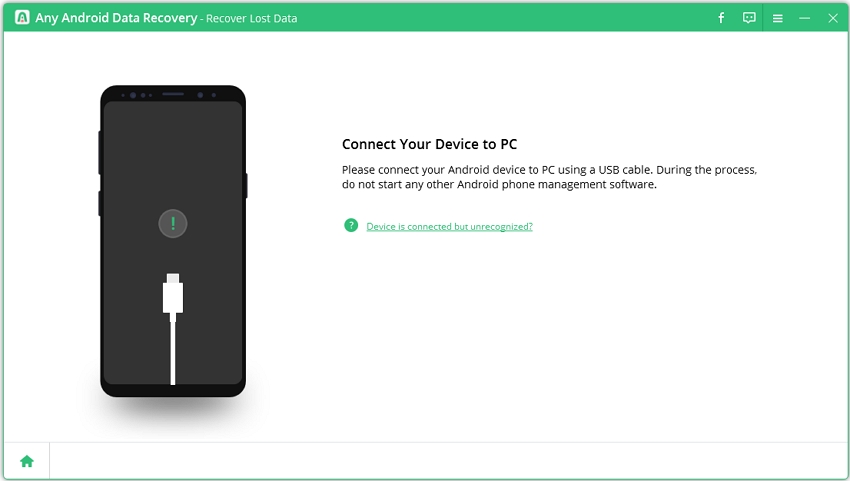Click the 'Any Android Data Recovery' title text
The width and height of the screenshot is (850, 481).
coord(116,18)
